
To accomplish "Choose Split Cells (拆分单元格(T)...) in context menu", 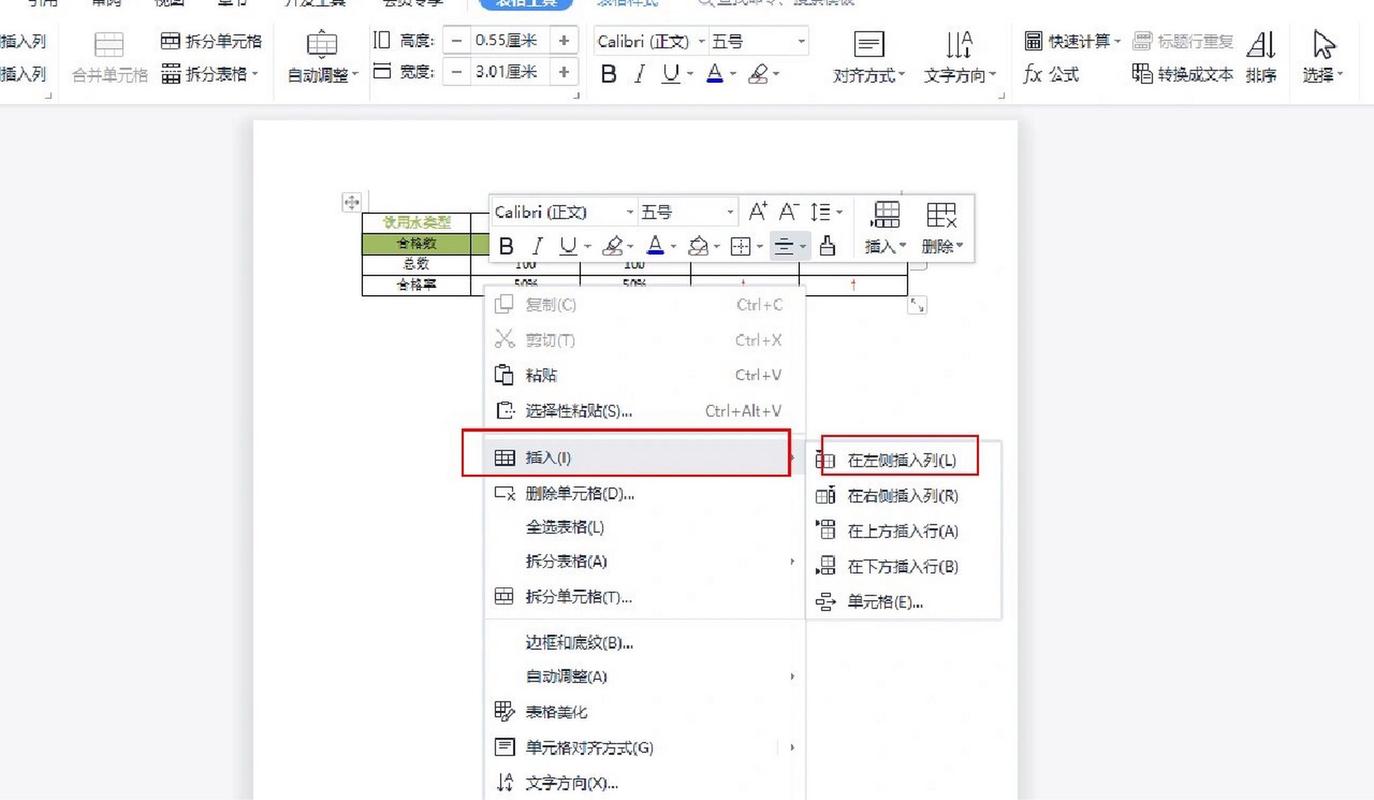I will [x=644, y=597].
